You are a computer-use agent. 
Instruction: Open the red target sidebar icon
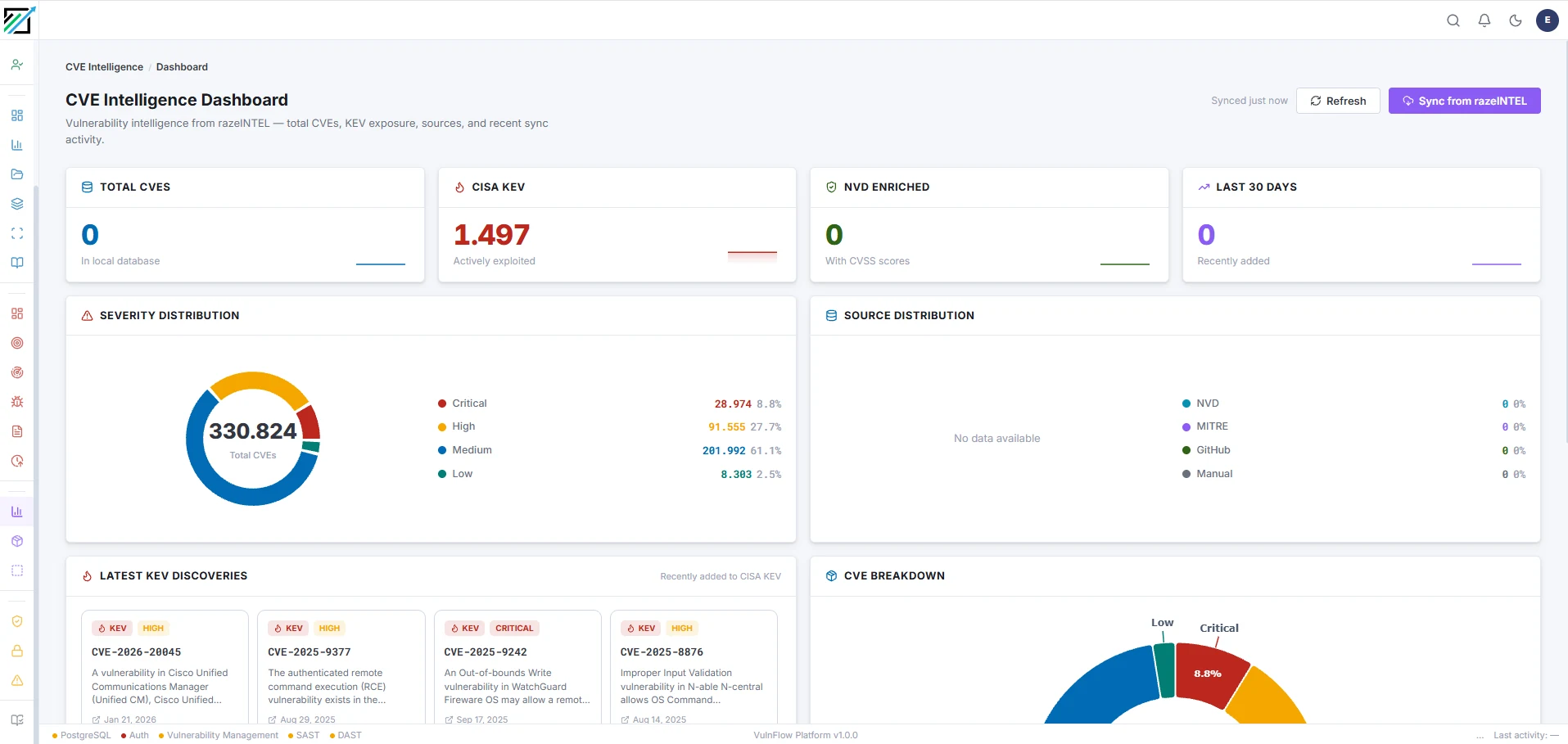coord(17,343)
